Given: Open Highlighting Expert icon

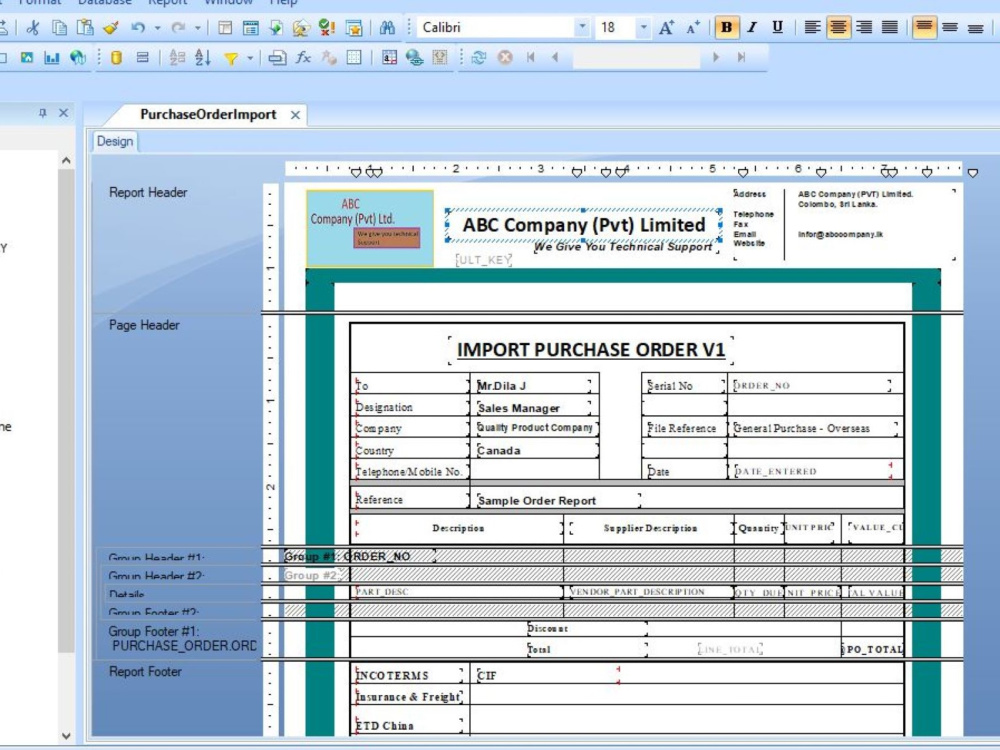Looking at the screenshot, I should (x=389, y=57).
